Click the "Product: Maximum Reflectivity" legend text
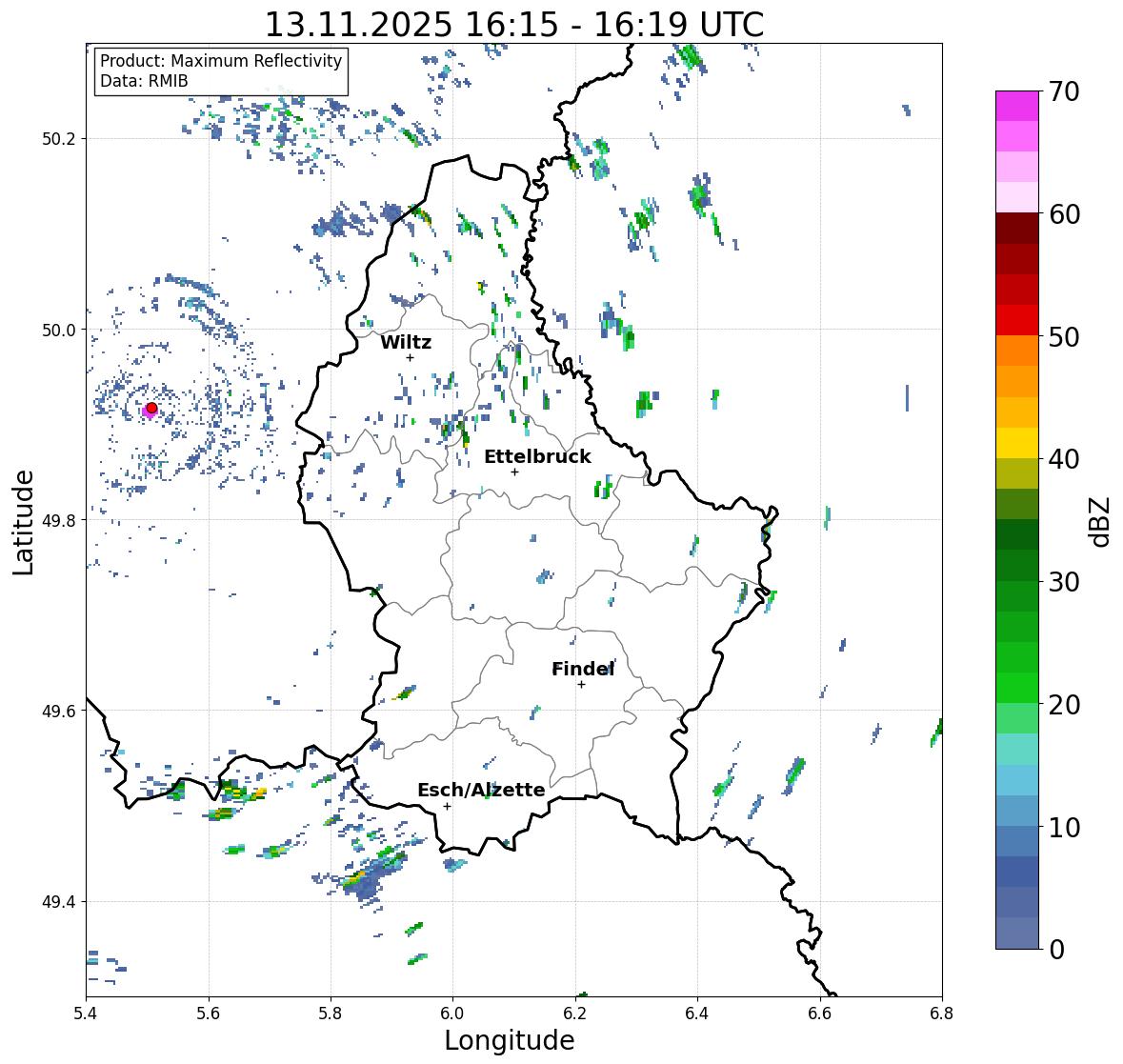The height and width of the screenshot is (1064, 1123). click(x=221, y=61)
